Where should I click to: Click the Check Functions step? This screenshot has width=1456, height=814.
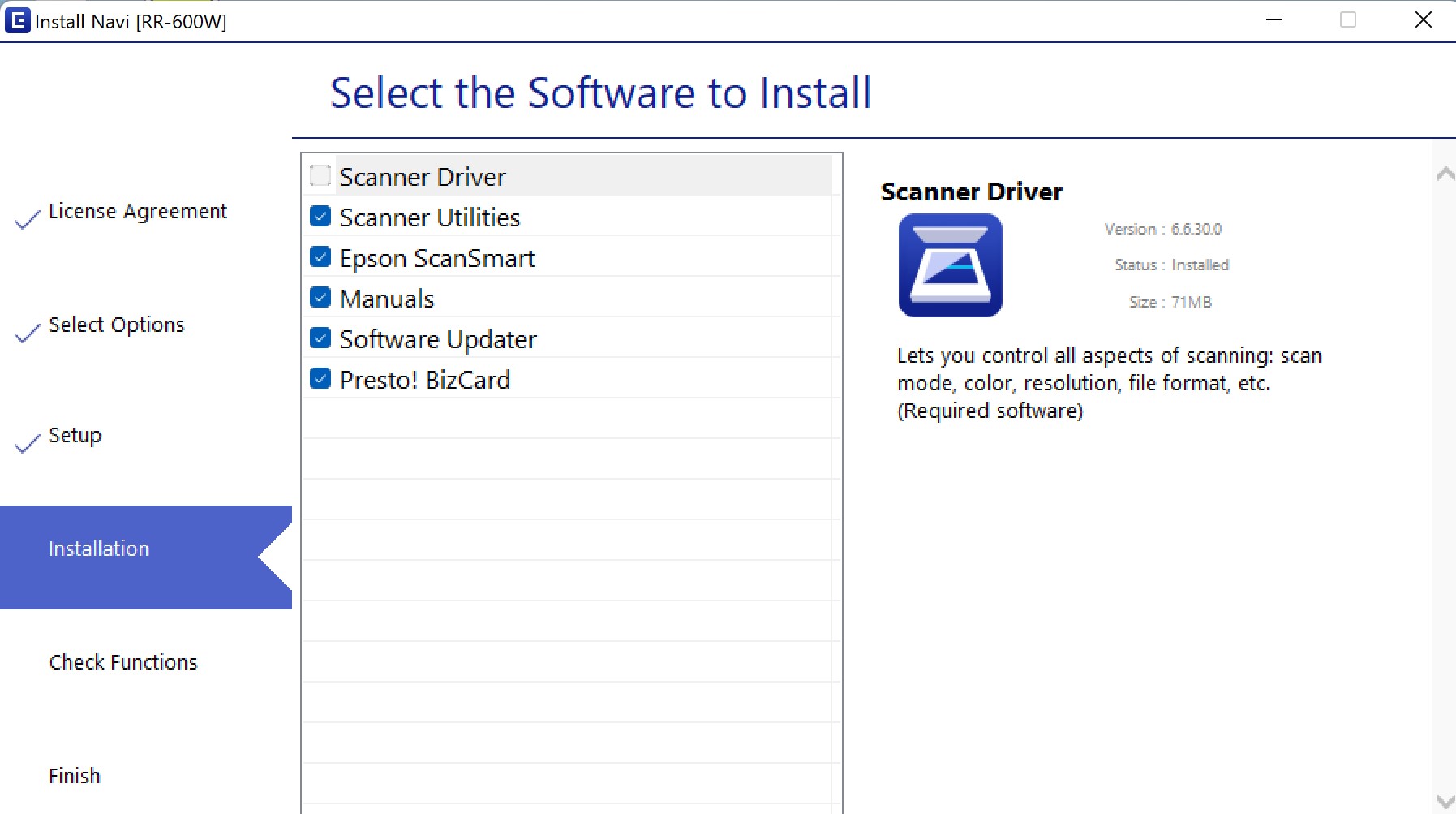tap(123, 663)
